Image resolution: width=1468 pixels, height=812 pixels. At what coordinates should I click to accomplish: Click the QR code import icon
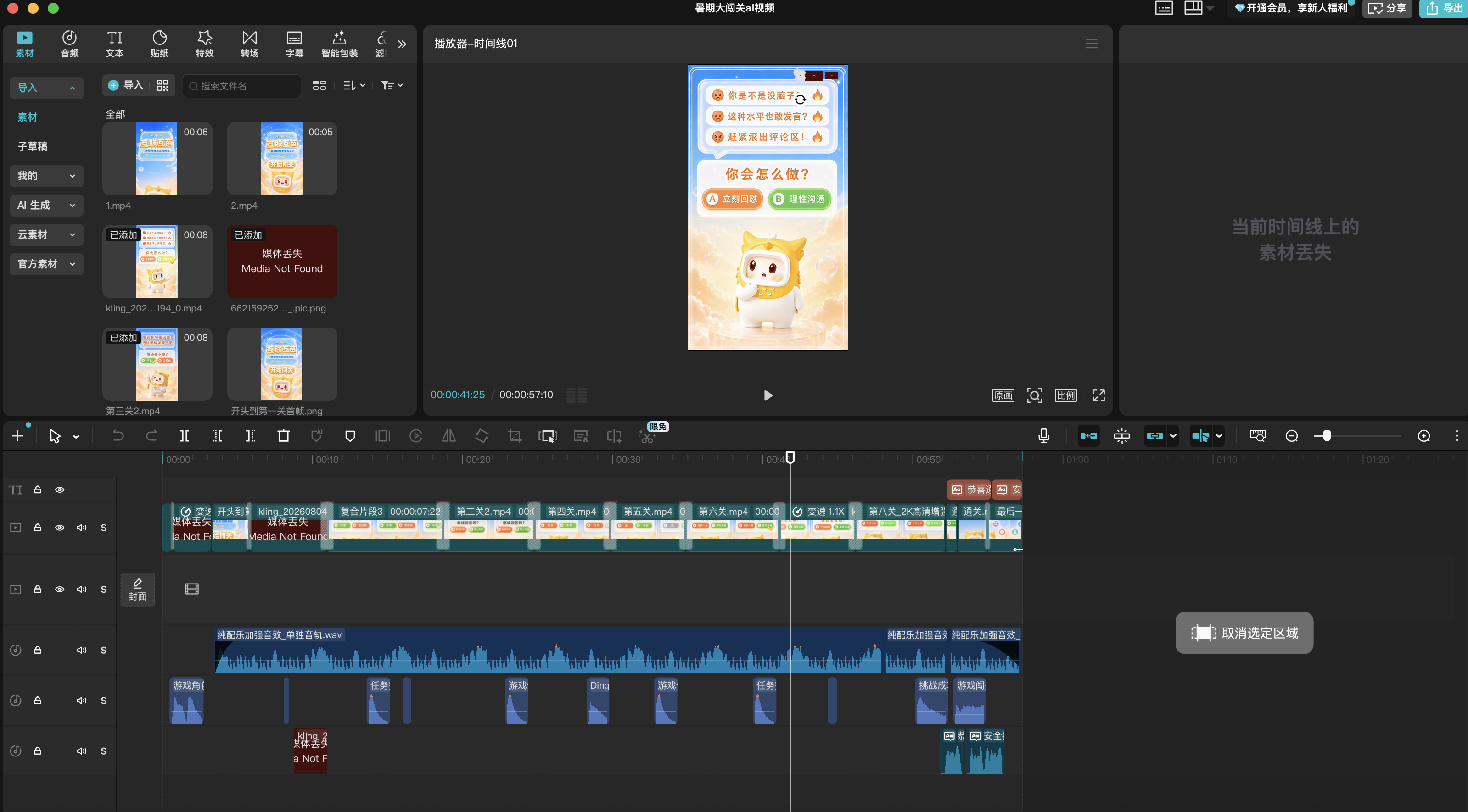click(162, 85)
